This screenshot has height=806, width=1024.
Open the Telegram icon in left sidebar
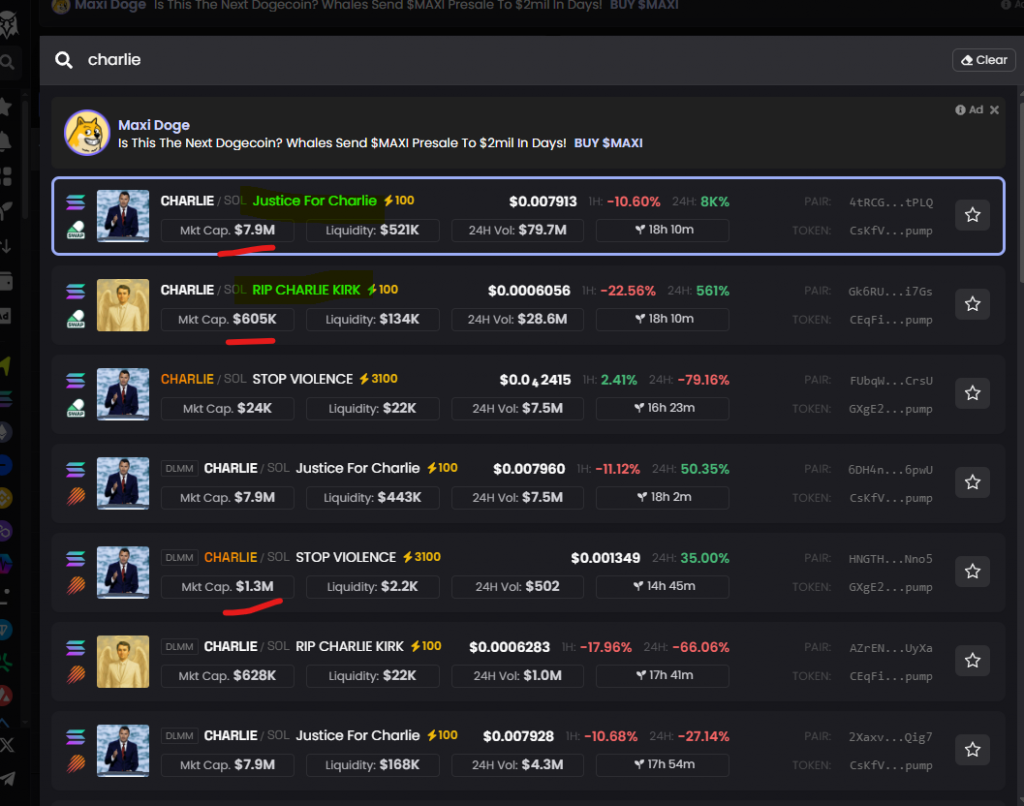point(8,778)
